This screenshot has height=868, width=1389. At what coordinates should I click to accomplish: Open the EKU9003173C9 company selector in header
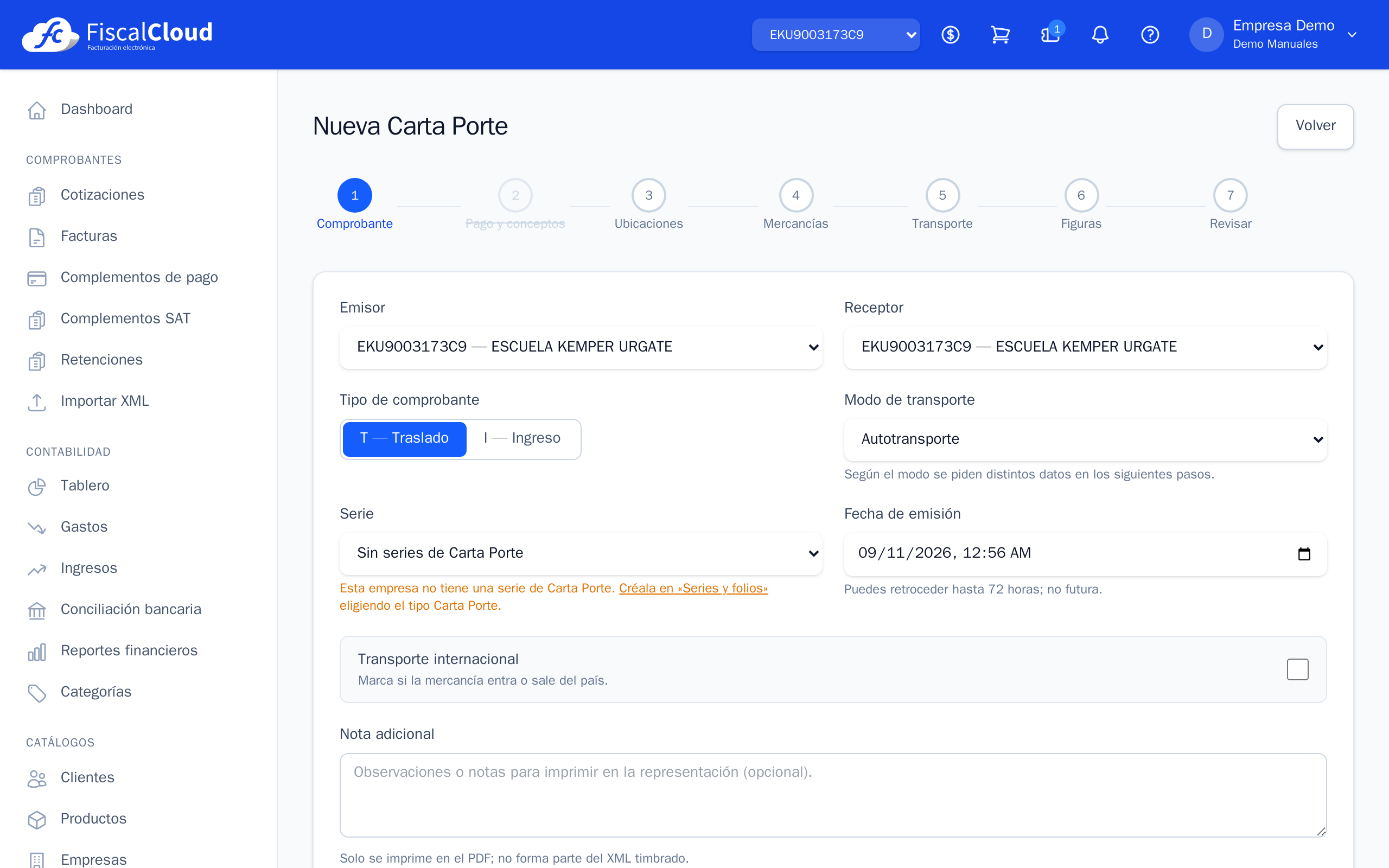click(836, 34)
